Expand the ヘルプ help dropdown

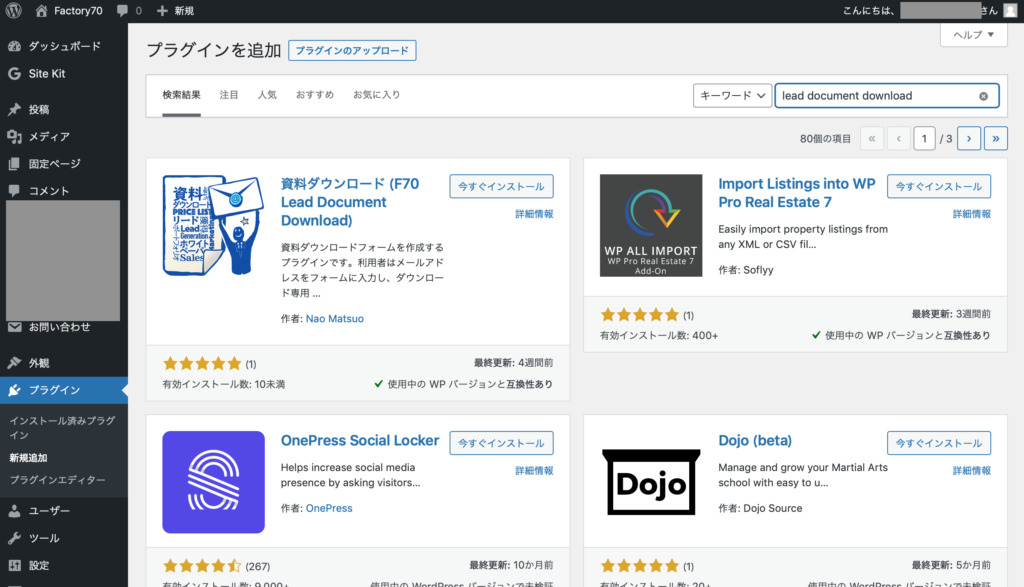973,35
